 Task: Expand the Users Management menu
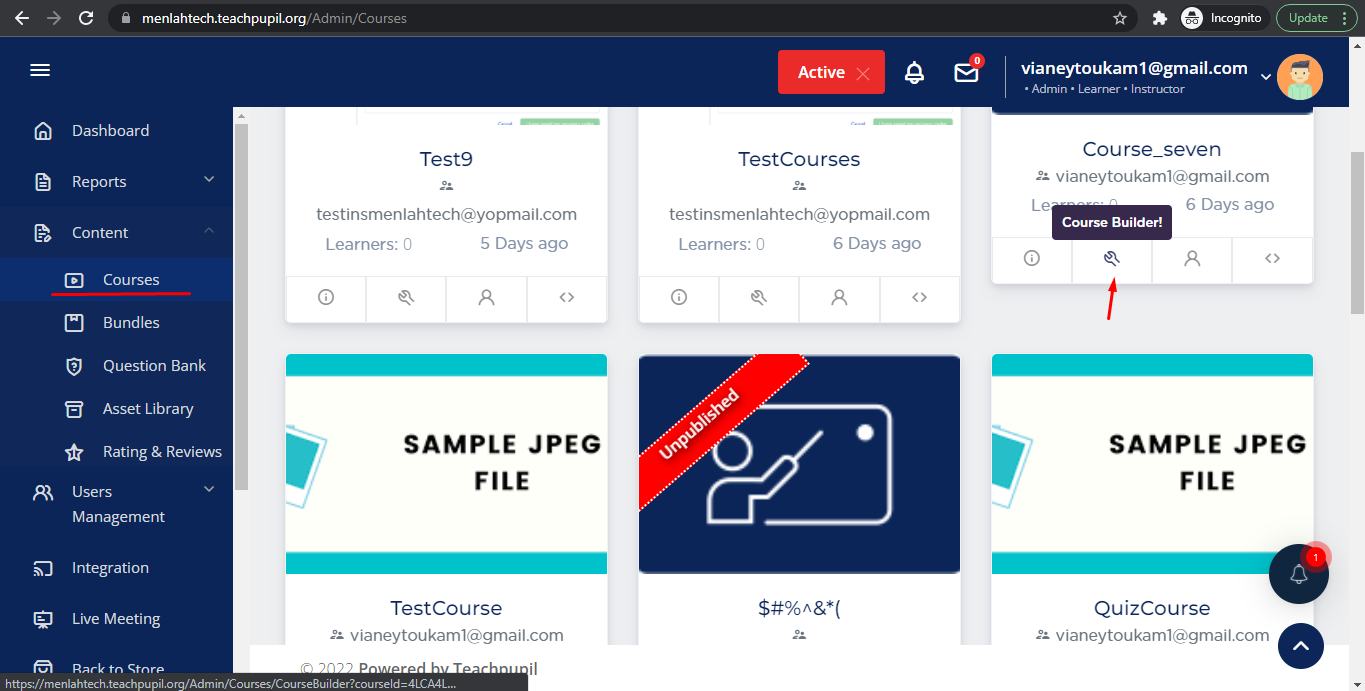(209, 490)
